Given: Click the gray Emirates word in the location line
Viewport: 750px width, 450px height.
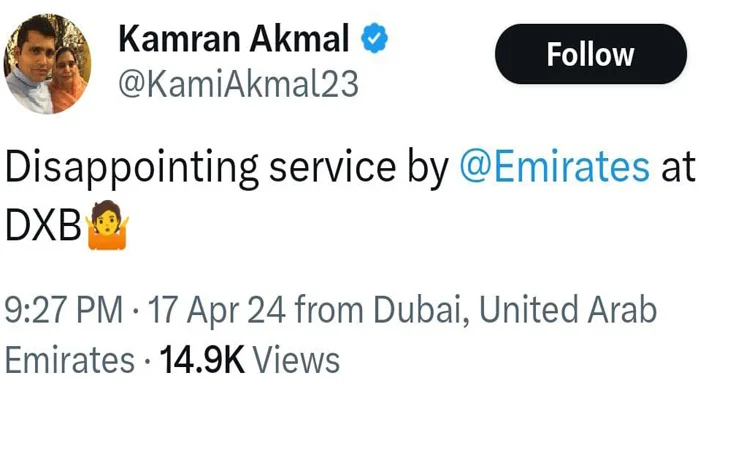Looking at the screenshot, I should (x=69, y=360).
